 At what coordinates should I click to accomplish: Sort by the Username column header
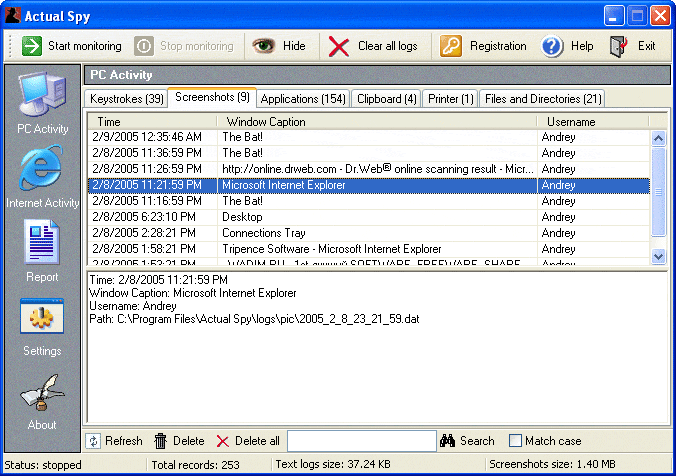pos(593,122)
